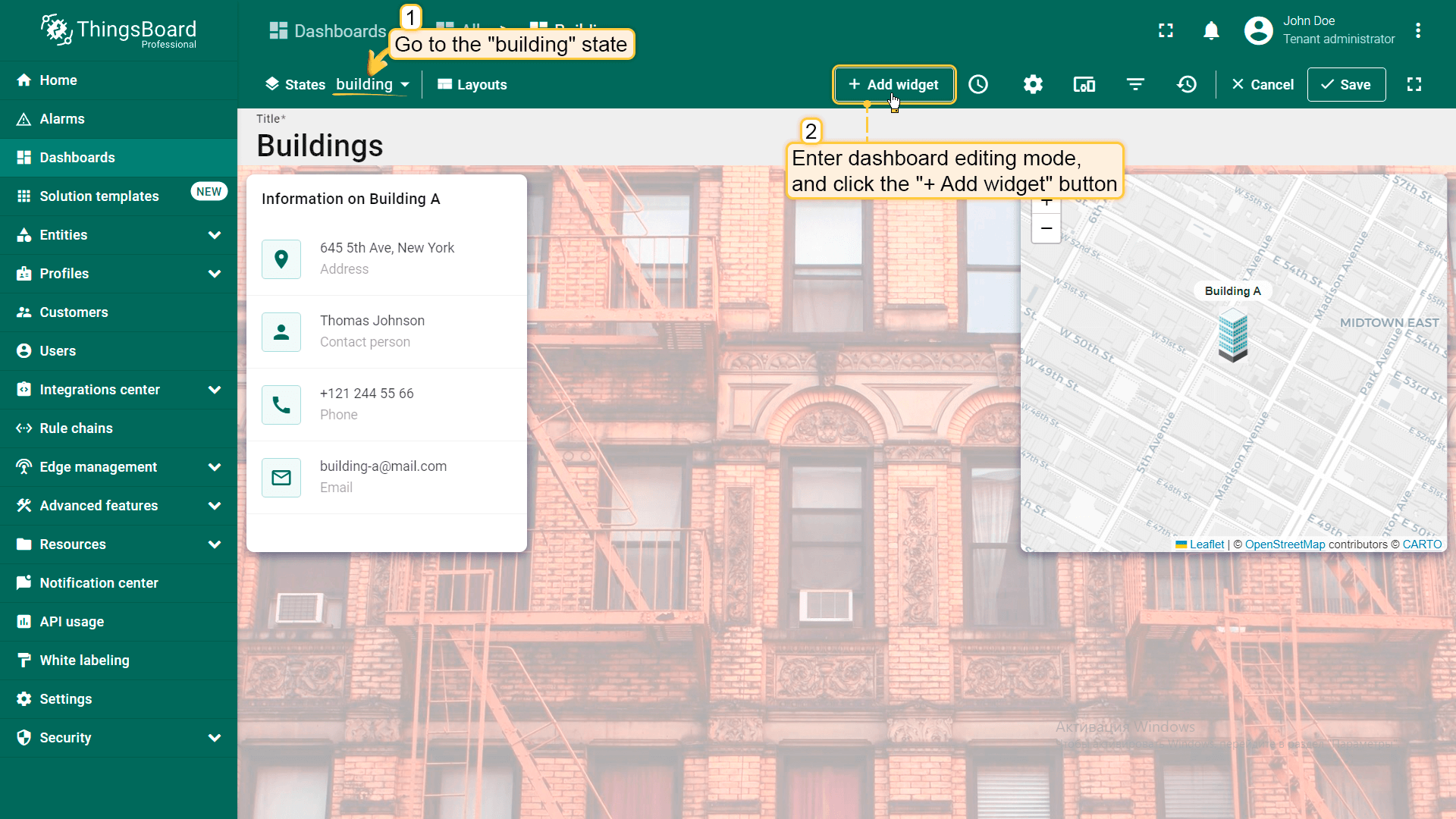Screen dimensions: 1456x819
Task: Open dashboard settings gear icon
Action: [1033, 84]
